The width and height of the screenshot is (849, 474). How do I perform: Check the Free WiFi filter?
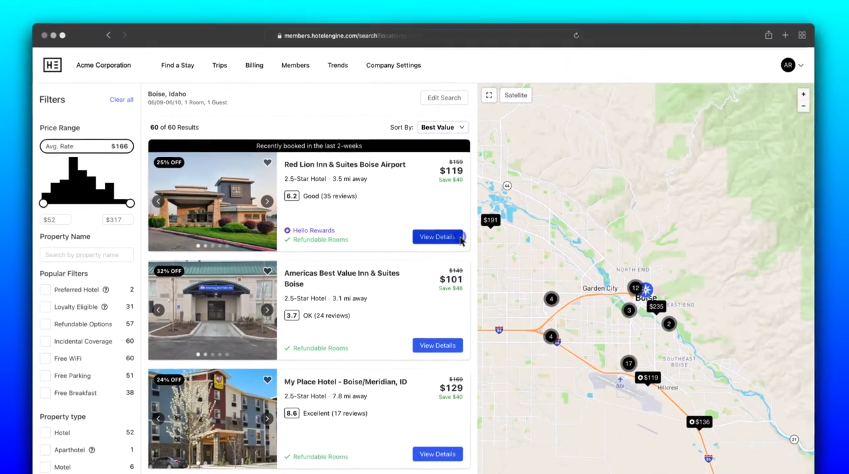coord(45,359)
